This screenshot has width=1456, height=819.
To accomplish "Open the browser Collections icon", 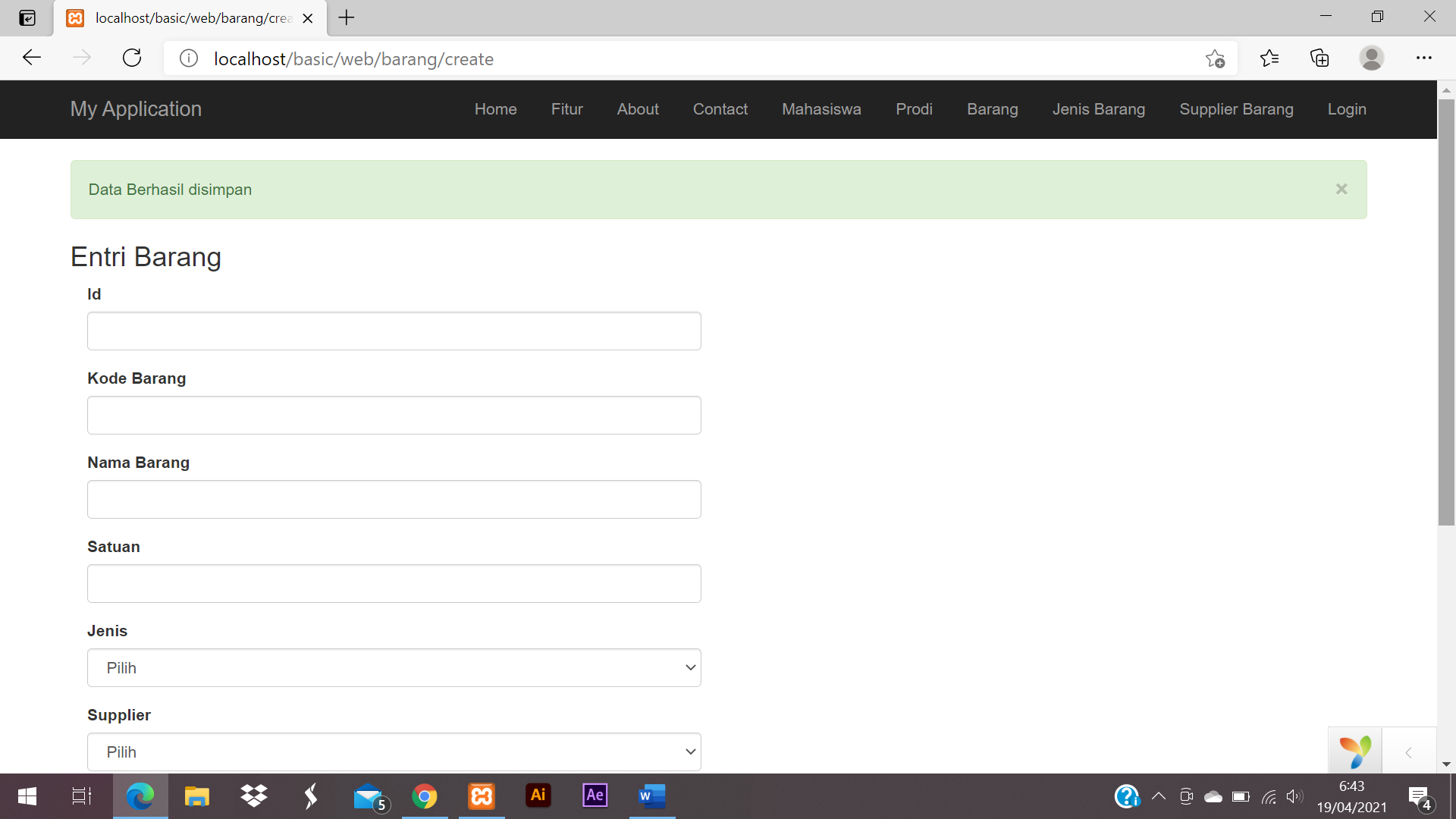I will (1319, 58).
